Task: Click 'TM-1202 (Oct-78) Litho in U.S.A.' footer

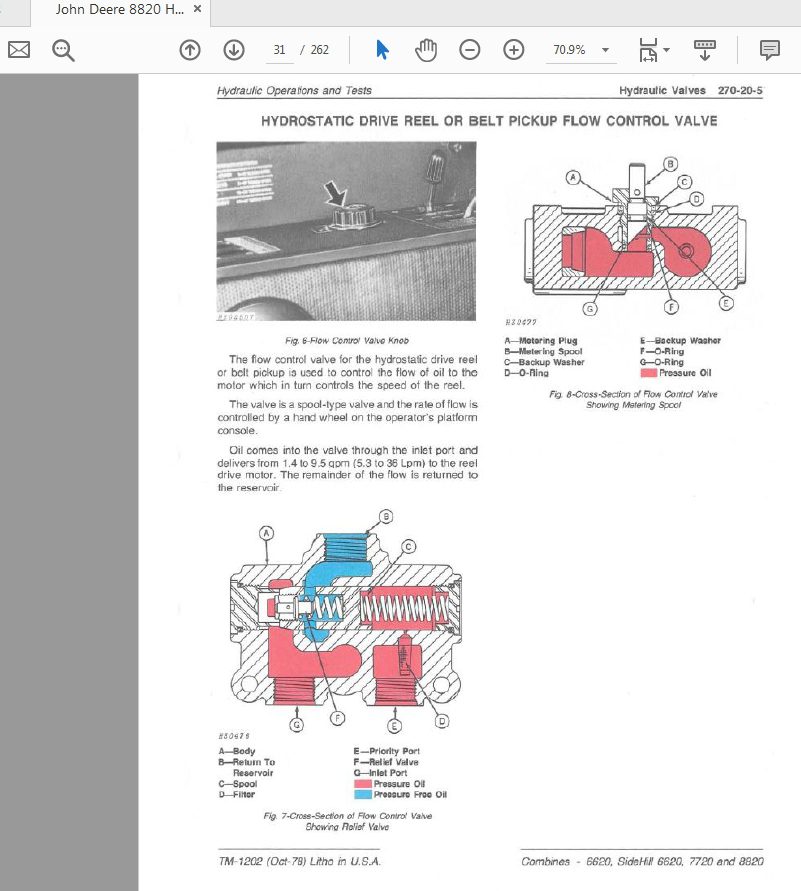Action: [x=299, y=861]
